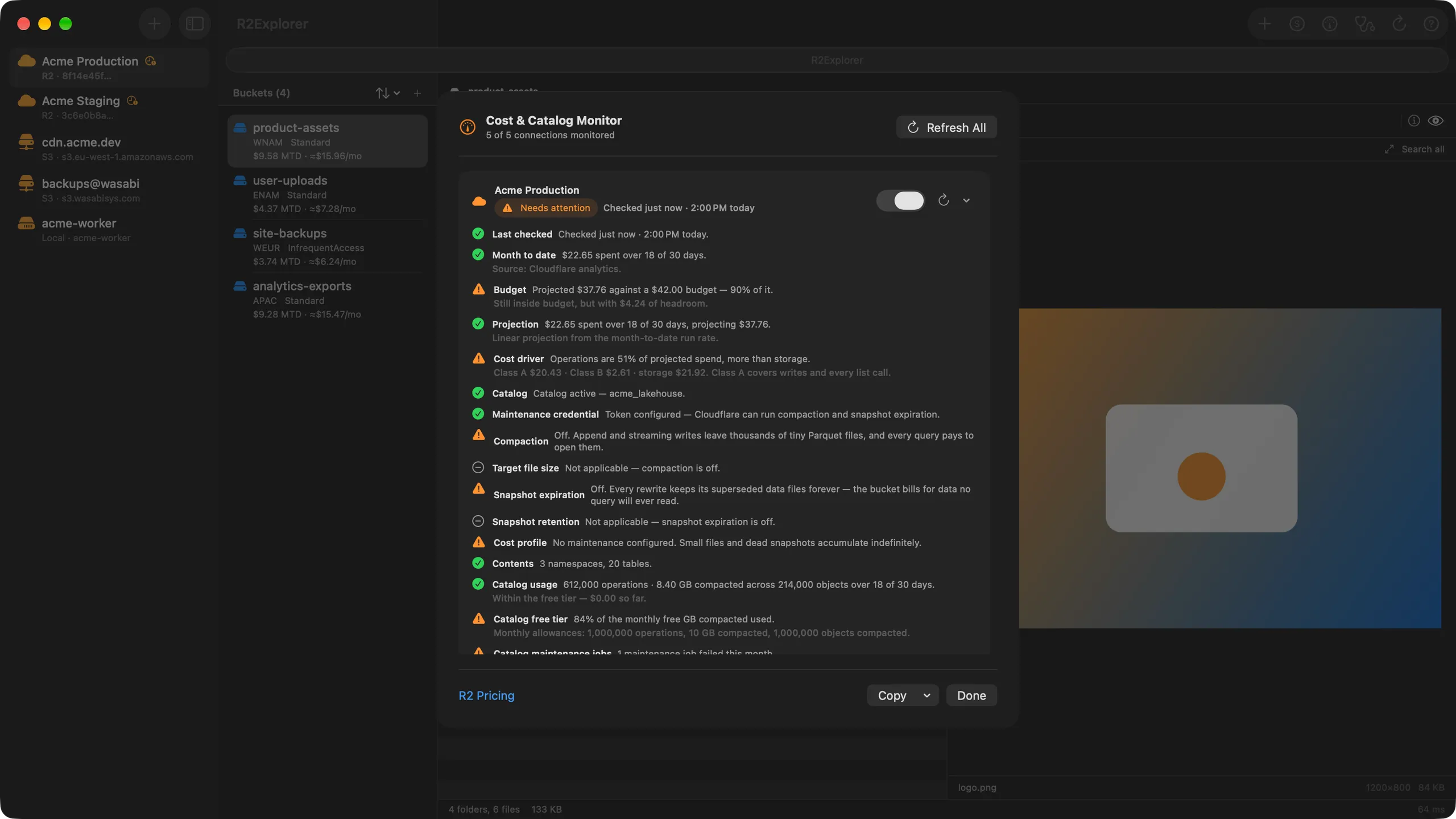
Task: Toggle monitoring switch for Acme Production
Action: point(900,200)
